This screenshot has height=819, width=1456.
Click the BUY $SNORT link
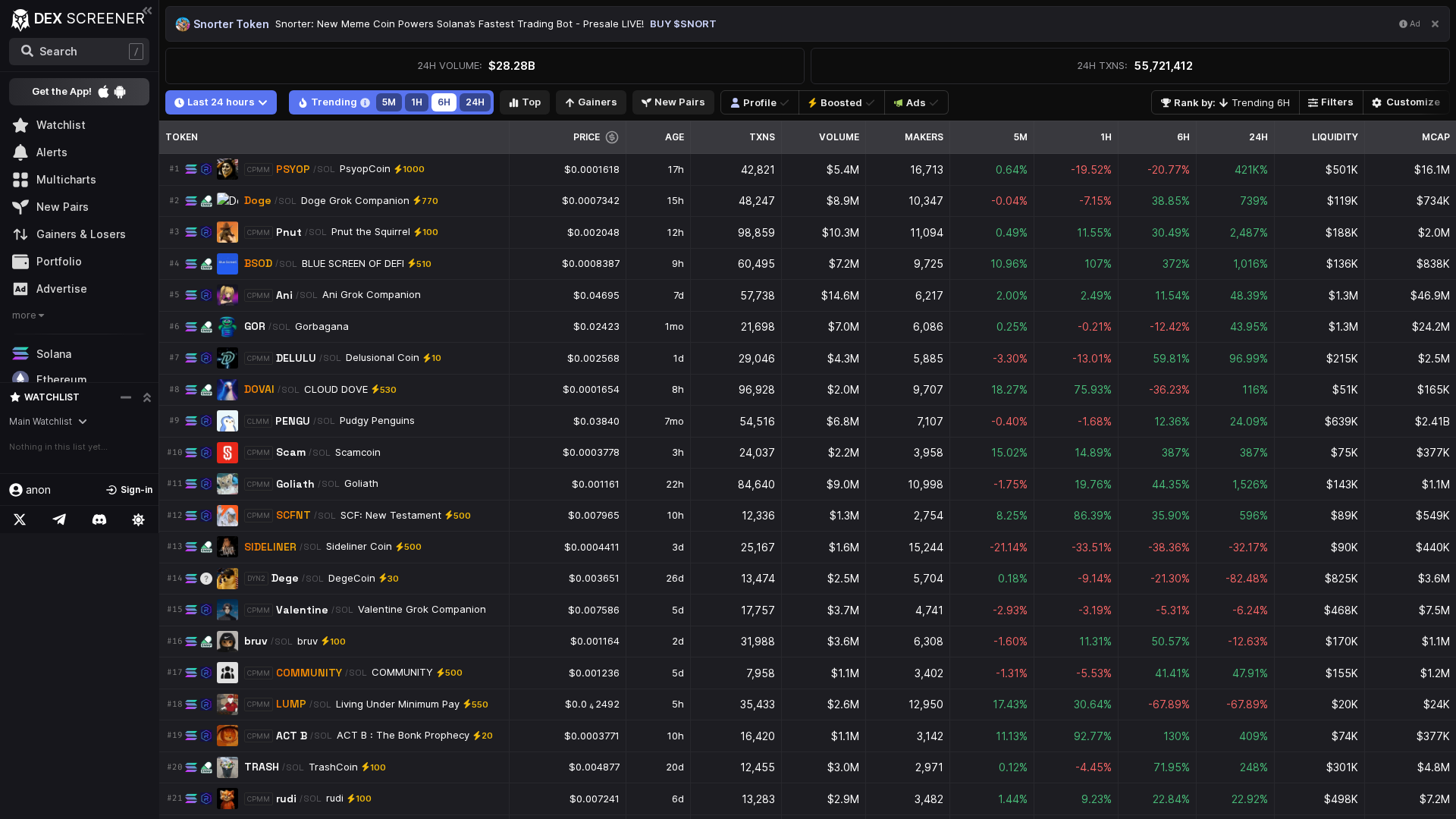click(x=682, y=24)
